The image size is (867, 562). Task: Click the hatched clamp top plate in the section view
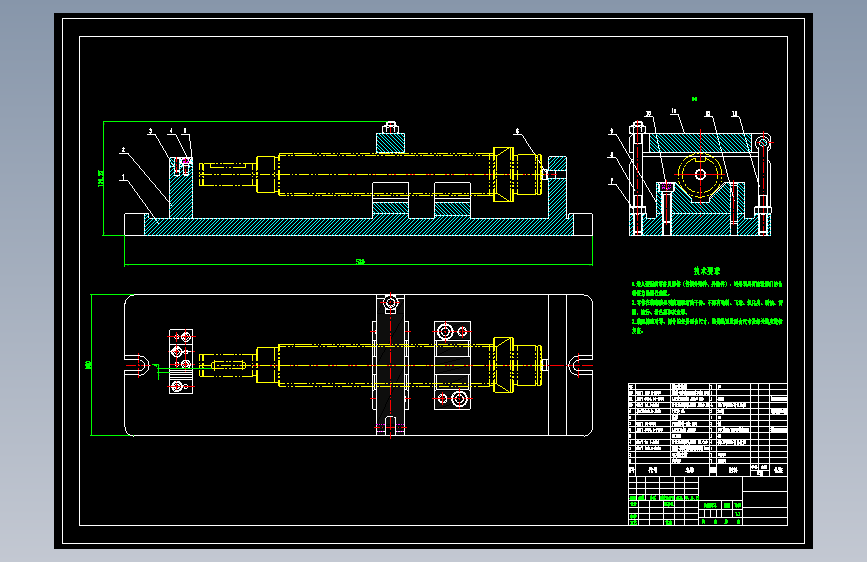click(x=700, y=144)
